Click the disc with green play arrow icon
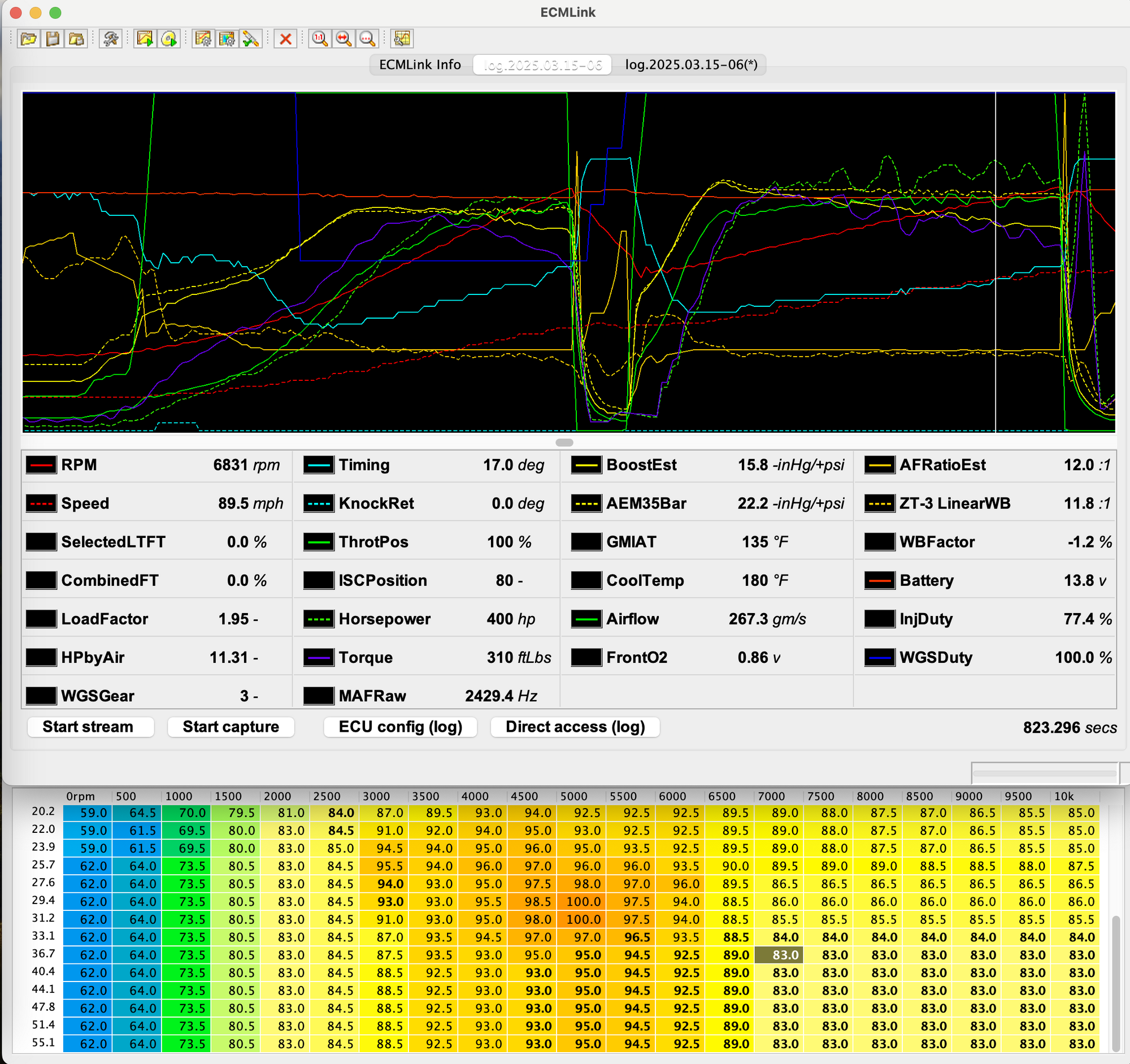1130x1064 pixels. (169, 38)
